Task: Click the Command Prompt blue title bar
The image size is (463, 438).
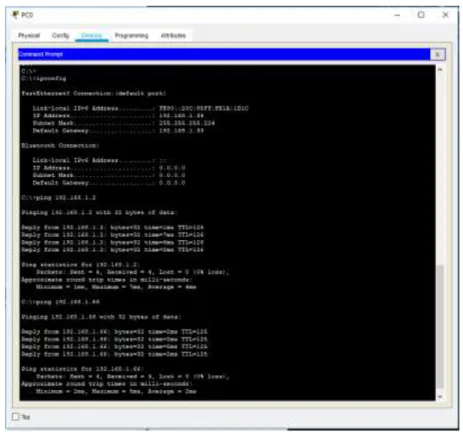Action: tap(224, 54)
